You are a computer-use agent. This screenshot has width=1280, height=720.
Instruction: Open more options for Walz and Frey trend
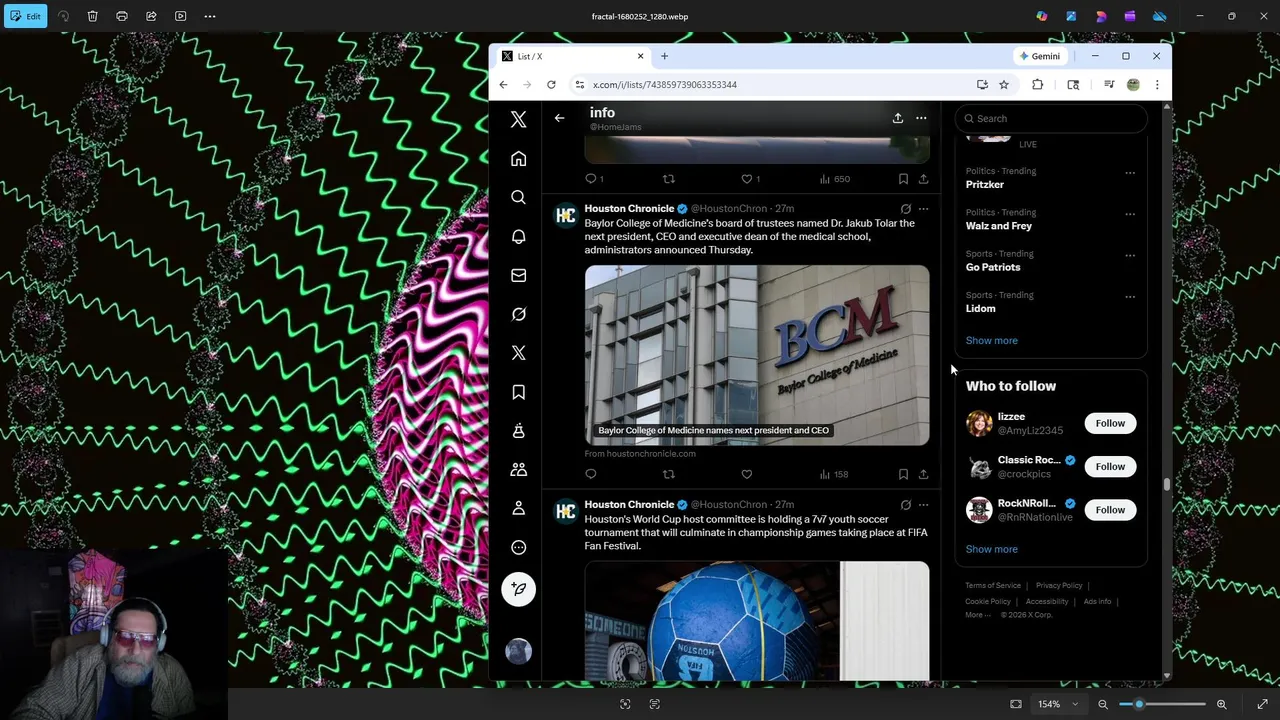1130,214
